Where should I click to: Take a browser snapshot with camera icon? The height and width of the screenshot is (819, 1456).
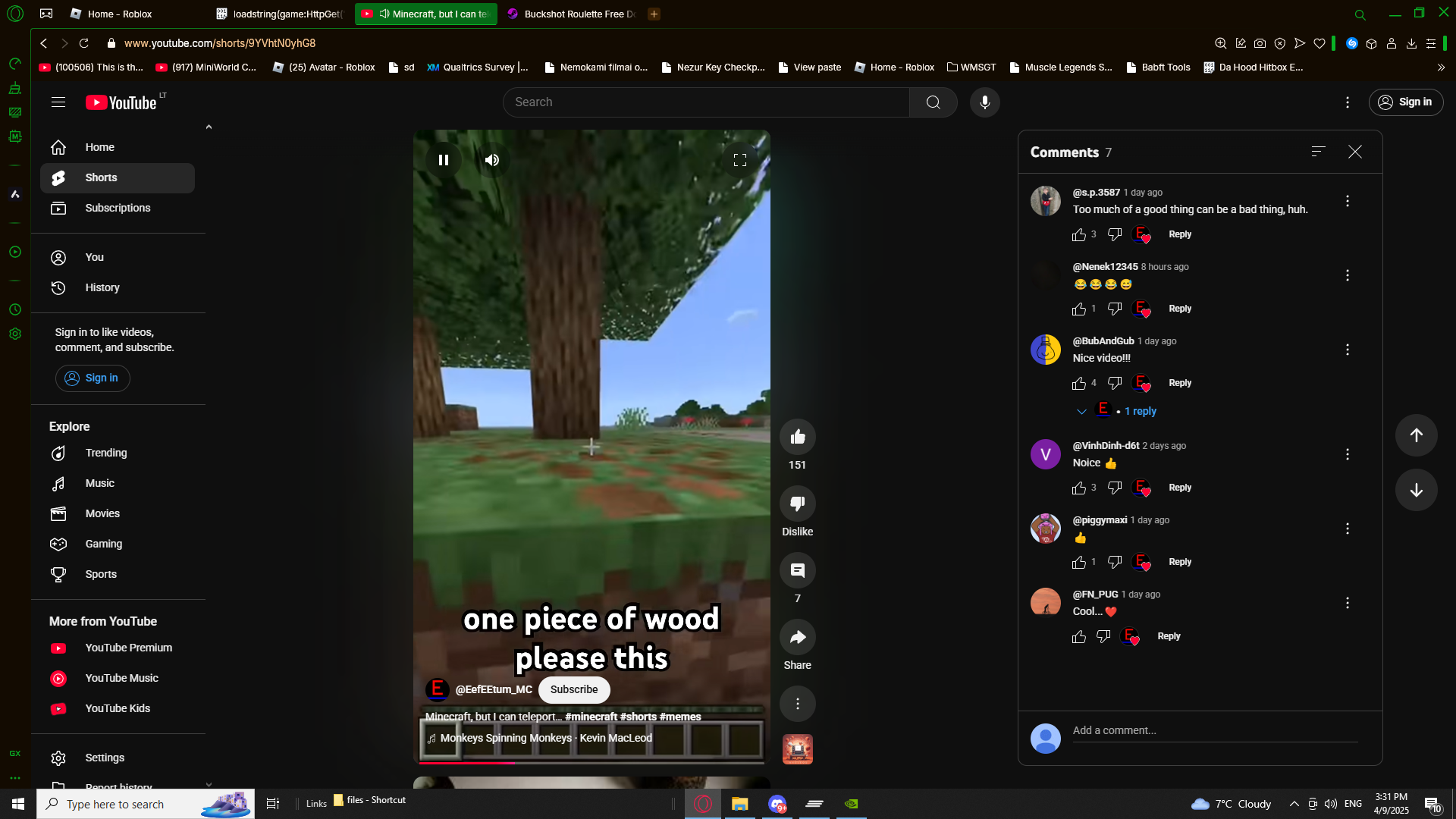1260,44
